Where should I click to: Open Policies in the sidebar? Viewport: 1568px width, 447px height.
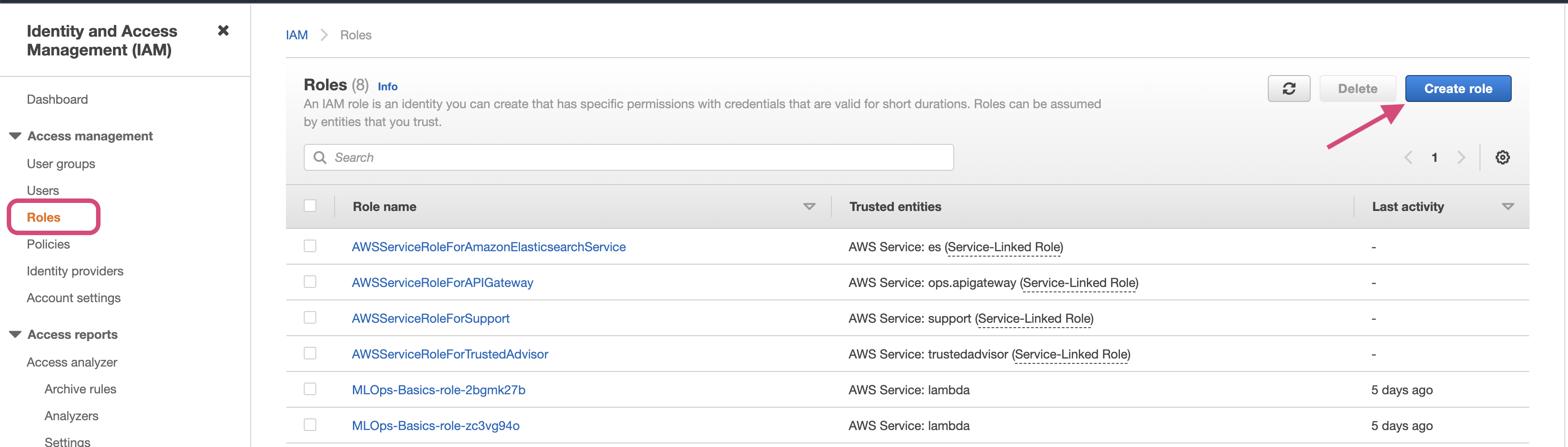[x=48, y=244]
